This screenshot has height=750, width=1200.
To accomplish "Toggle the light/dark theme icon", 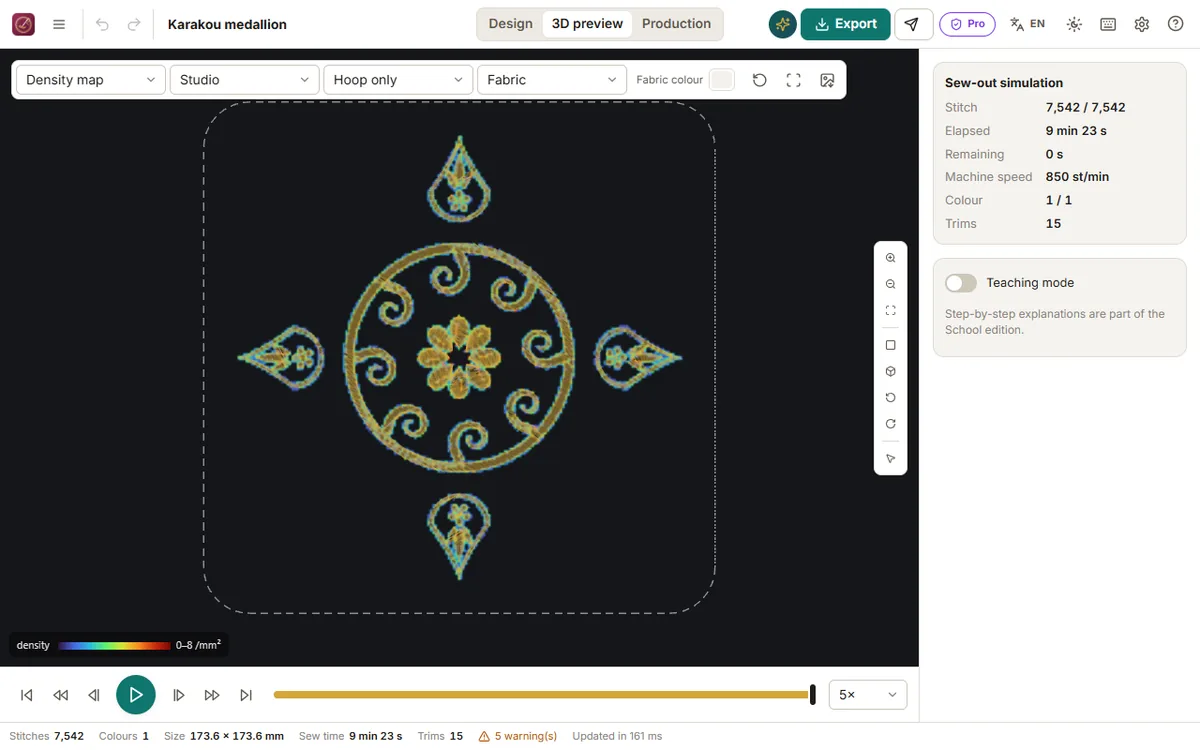I will [1074, 24].
